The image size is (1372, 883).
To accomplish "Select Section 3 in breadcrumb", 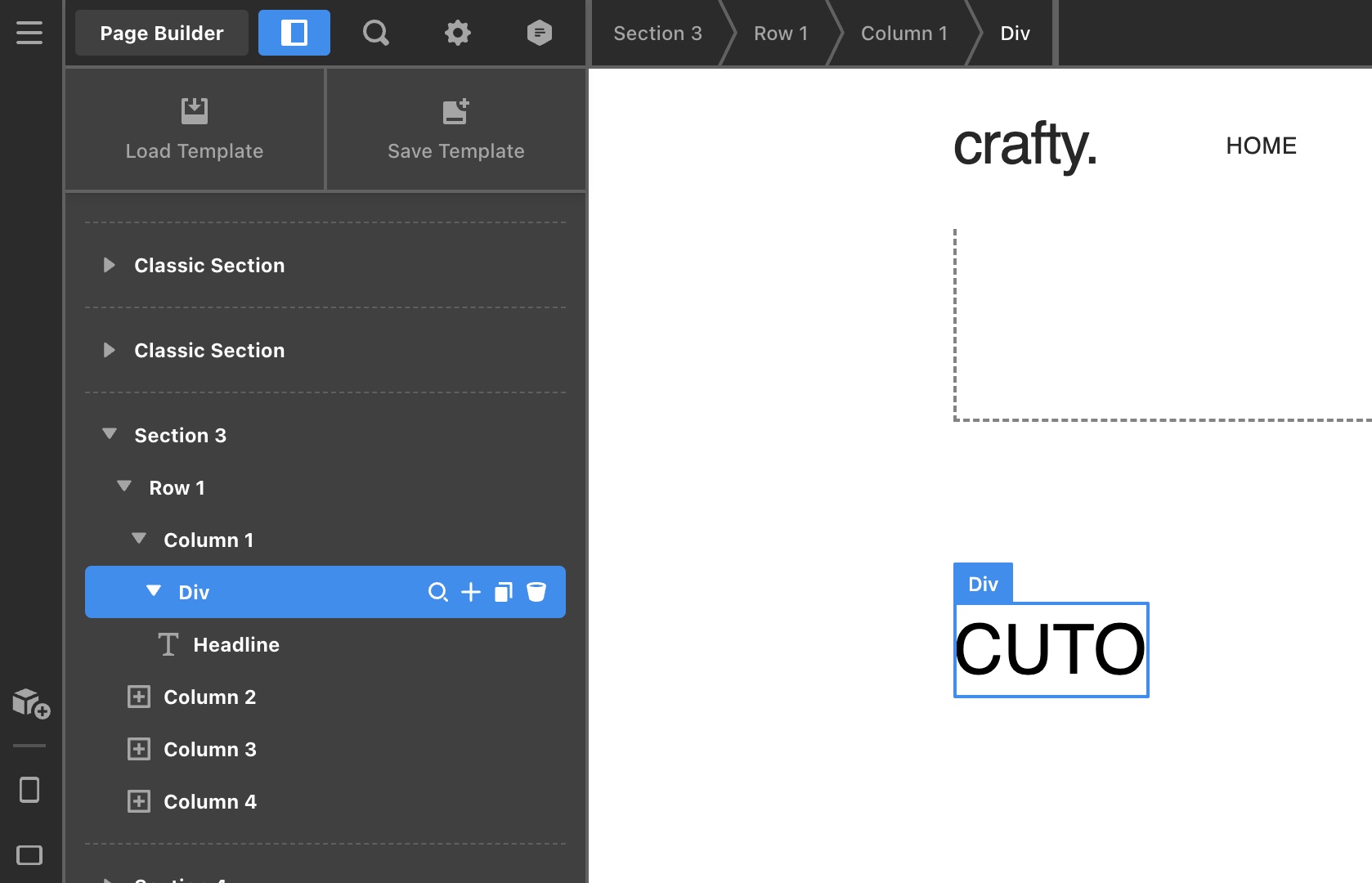I will click(x=657, y=34).
